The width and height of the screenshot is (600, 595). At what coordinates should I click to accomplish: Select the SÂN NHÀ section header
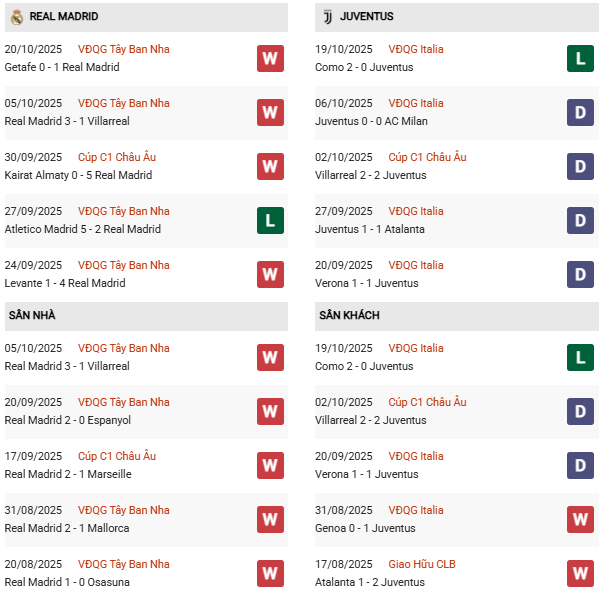[x=32, y=315]
